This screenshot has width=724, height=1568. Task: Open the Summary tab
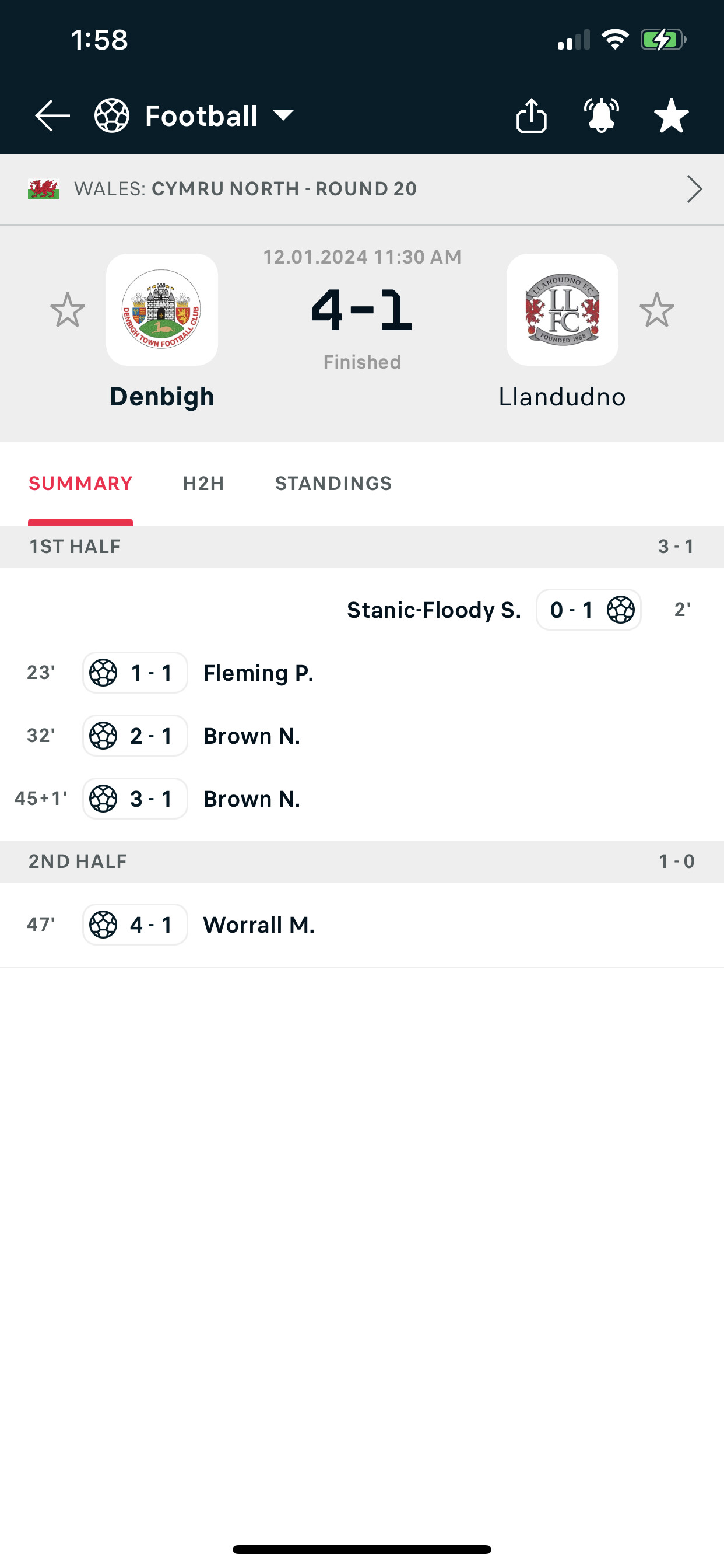tap(80, 484)
